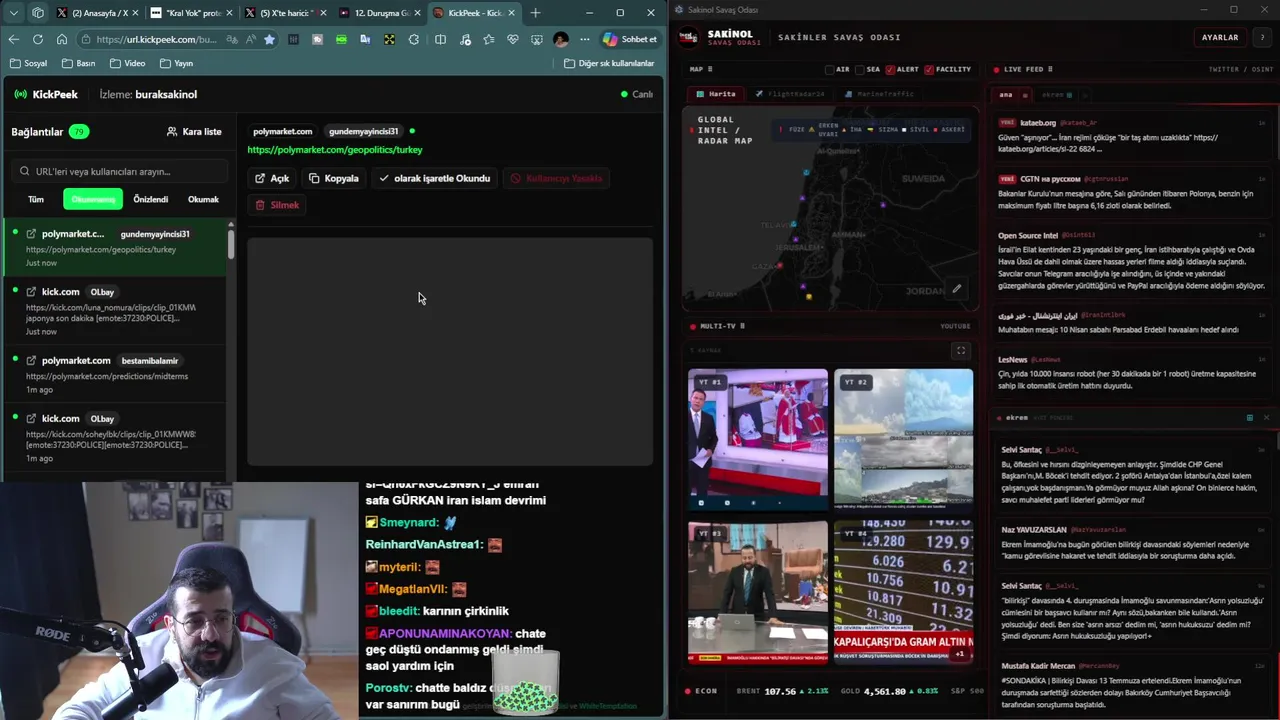Click the Sohbet et Copilot button

click(630, 39)
